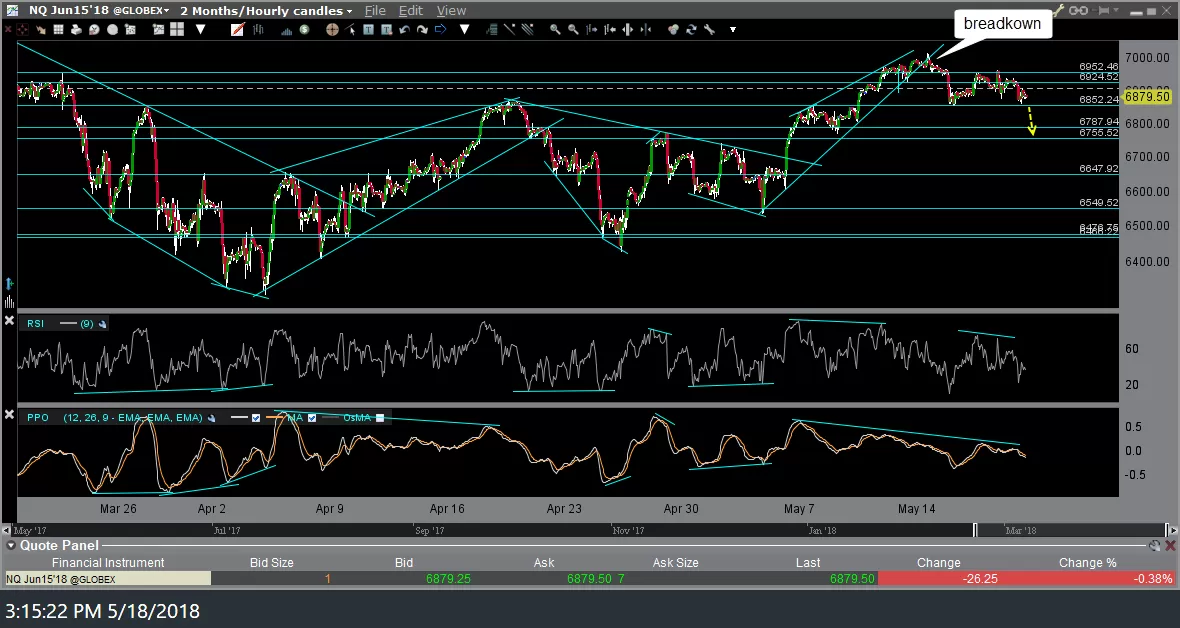The image size is (1180, 628).
Task: Expand the first toolbar overflow arrow
Action: pos(200,29)
